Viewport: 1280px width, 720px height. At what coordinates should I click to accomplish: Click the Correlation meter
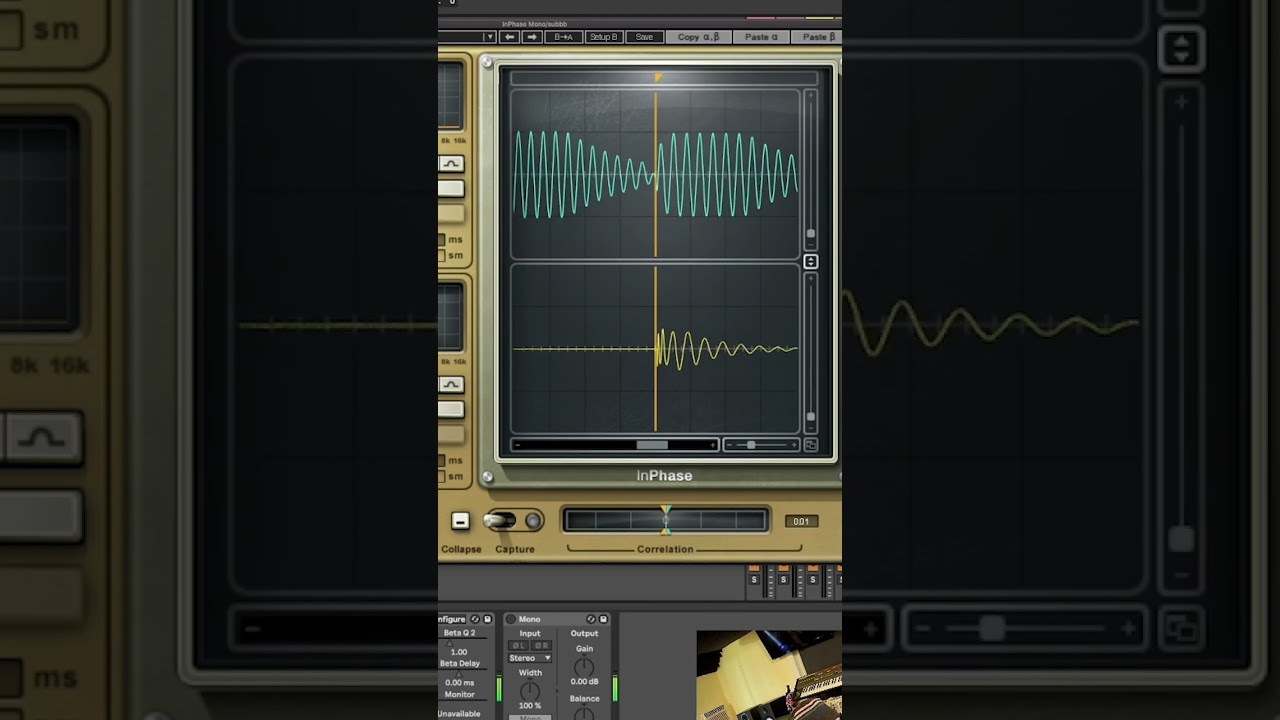[665, 520]
